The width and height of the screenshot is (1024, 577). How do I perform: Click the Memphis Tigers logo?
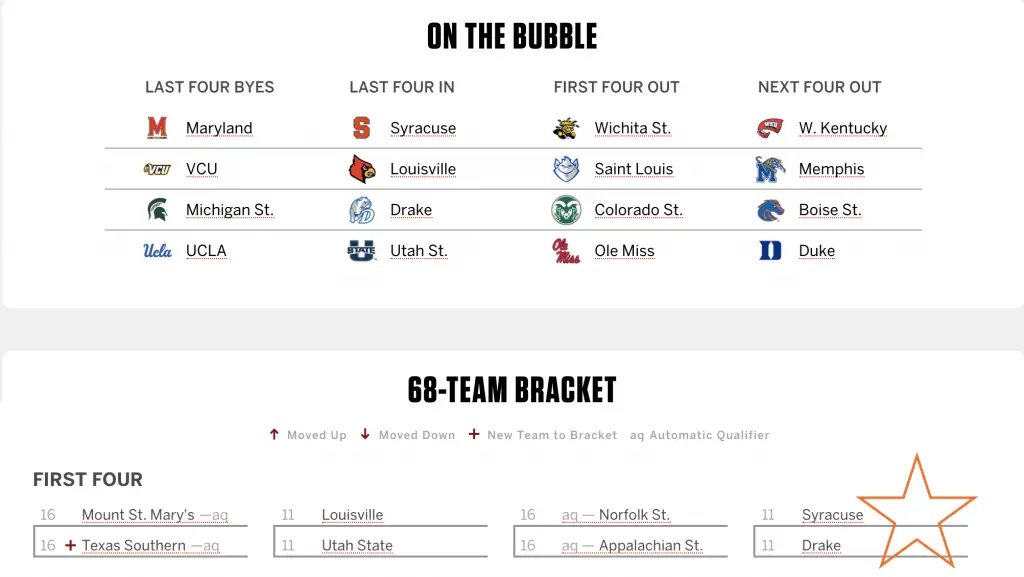770,169
